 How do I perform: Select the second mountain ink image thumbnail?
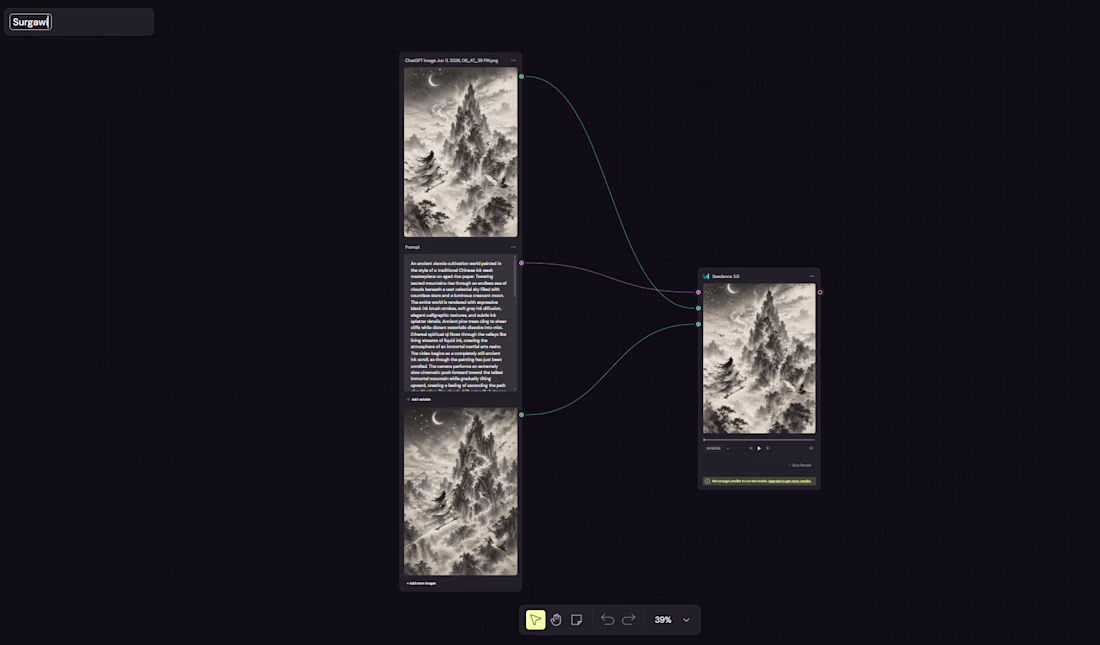tap(461, 492)
